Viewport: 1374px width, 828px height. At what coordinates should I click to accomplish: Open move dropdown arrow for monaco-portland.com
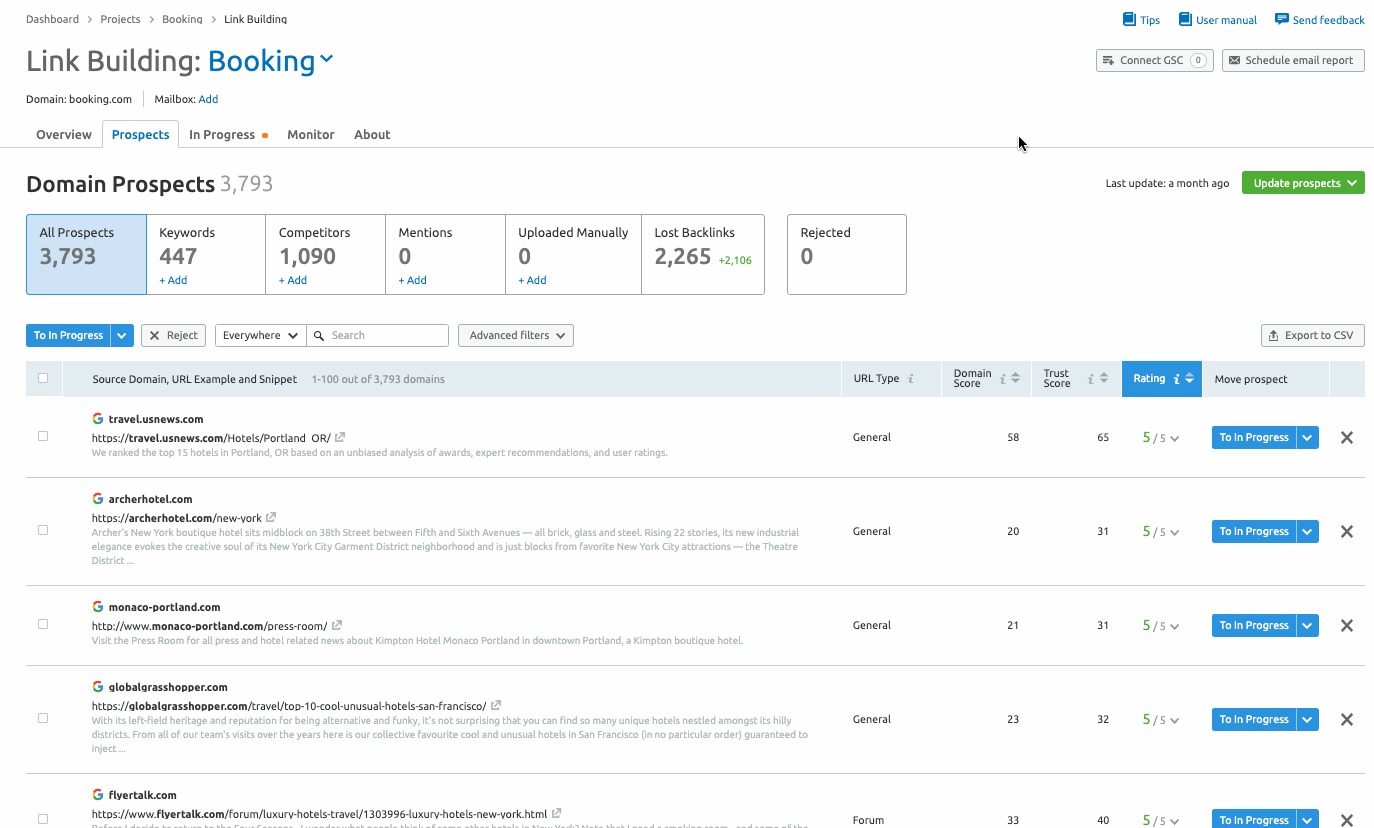1308,625
